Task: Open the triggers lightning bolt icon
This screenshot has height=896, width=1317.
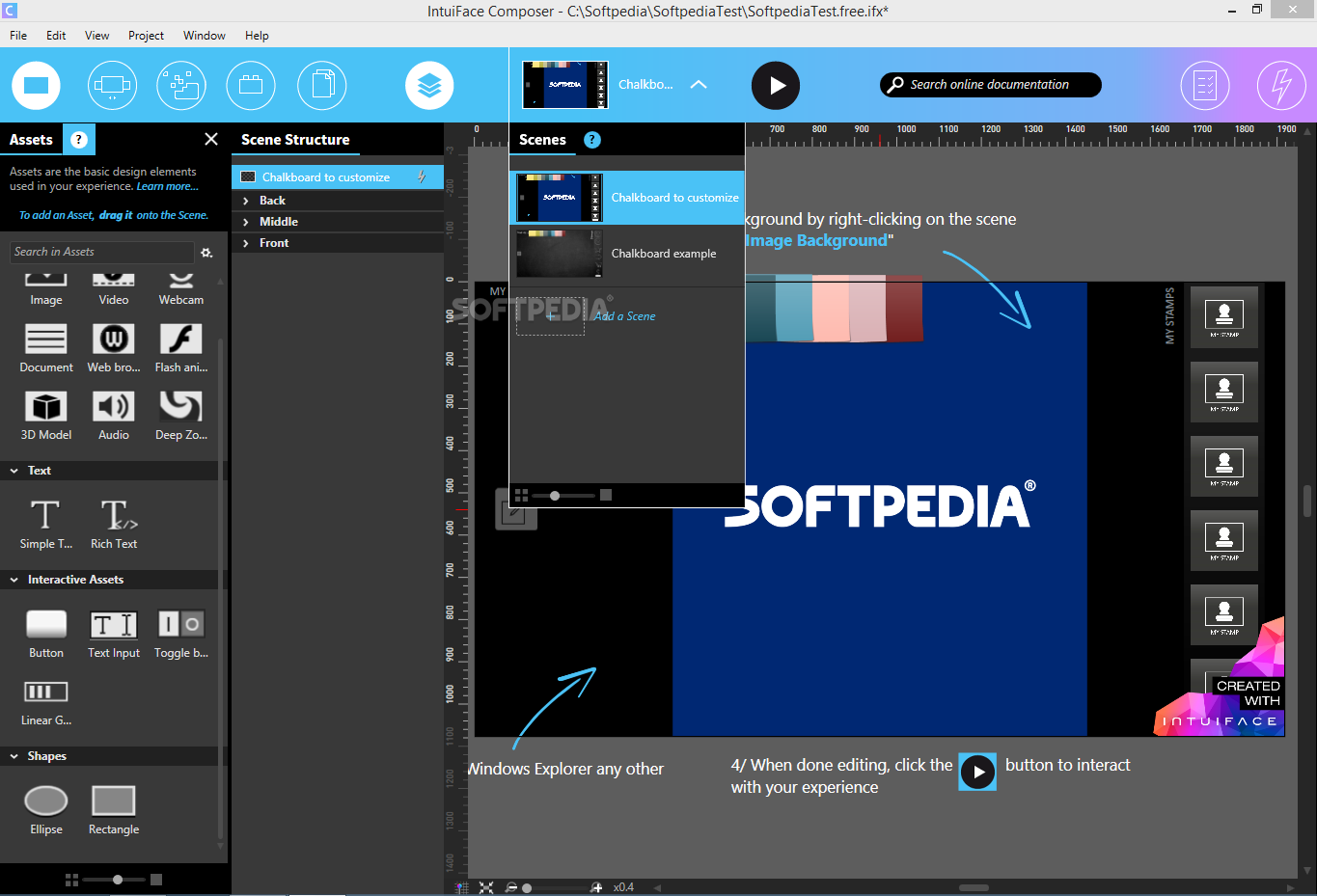Action: point(1281,86)
